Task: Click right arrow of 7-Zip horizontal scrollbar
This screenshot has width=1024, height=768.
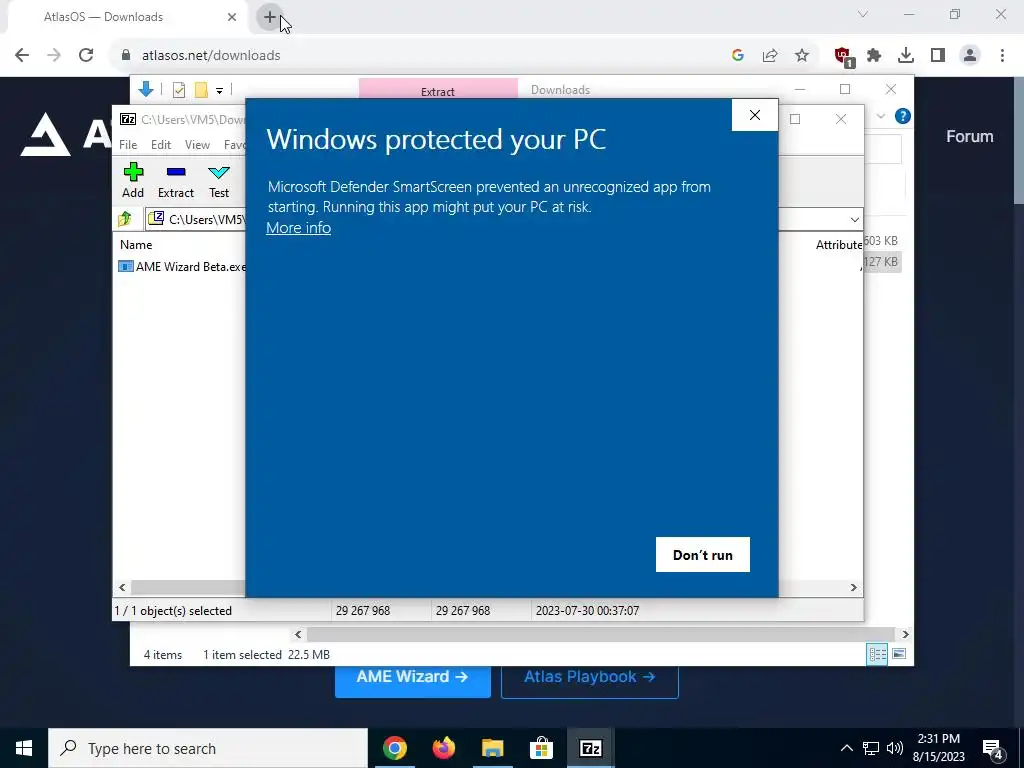Action: 854,587
